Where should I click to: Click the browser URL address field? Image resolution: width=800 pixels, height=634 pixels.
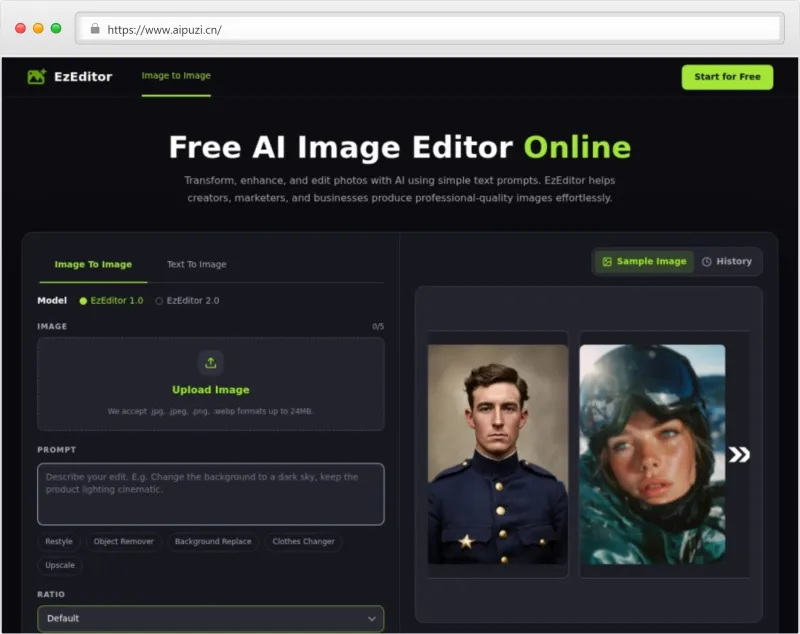pyautogui.click(x=430, y=29)
